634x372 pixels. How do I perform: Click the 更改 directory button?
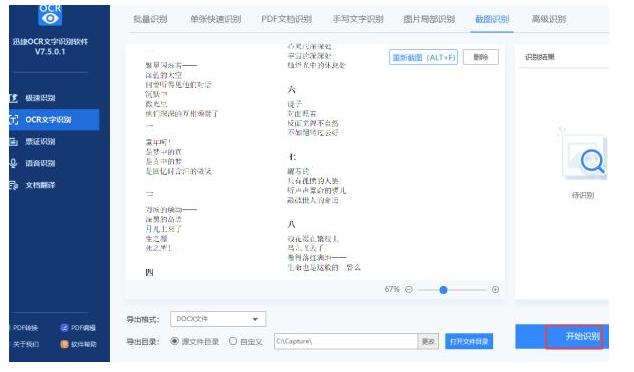(428, 342)
